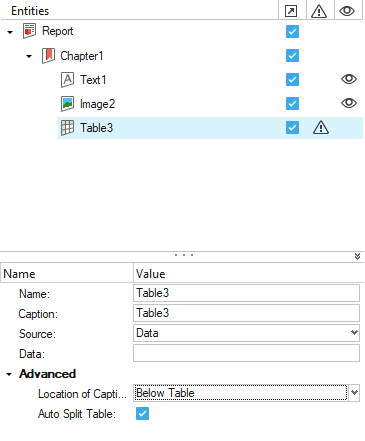Click the Text1 entity icon
This screenshot has height=441, width=365.
click(x=67, y=80)
